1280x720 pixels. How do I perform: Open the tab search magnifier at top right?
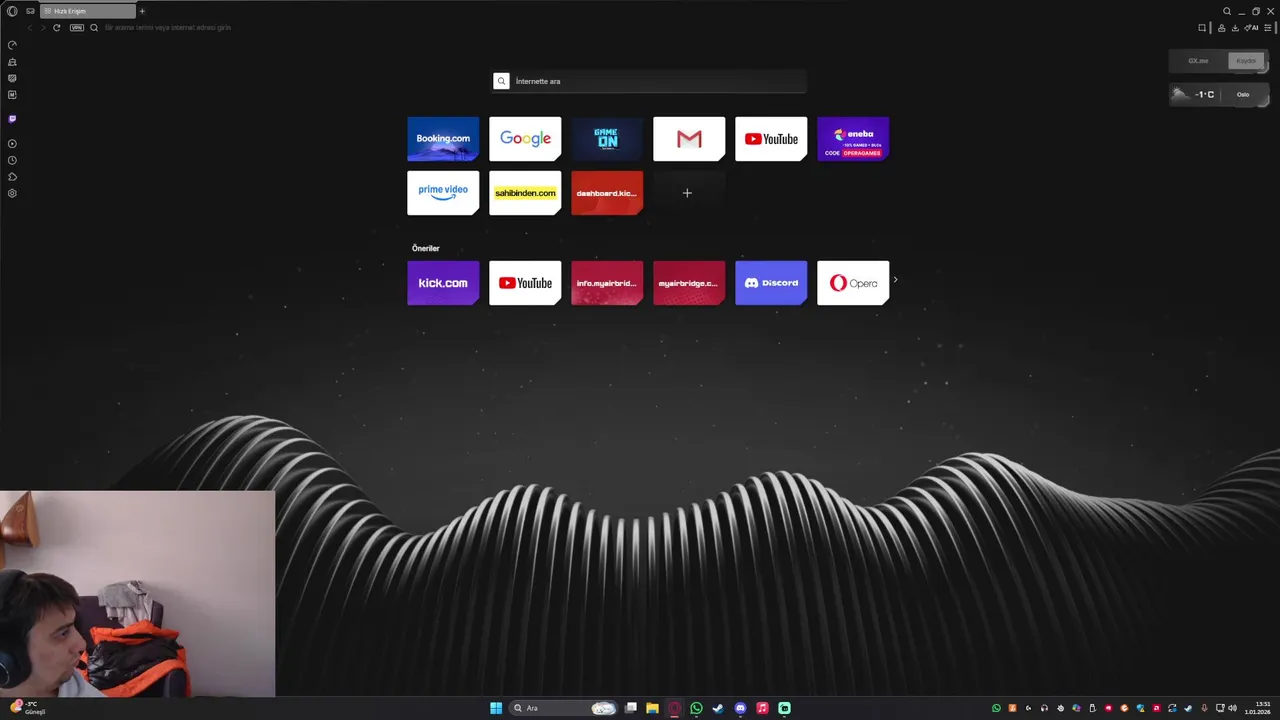(1227, 11)
